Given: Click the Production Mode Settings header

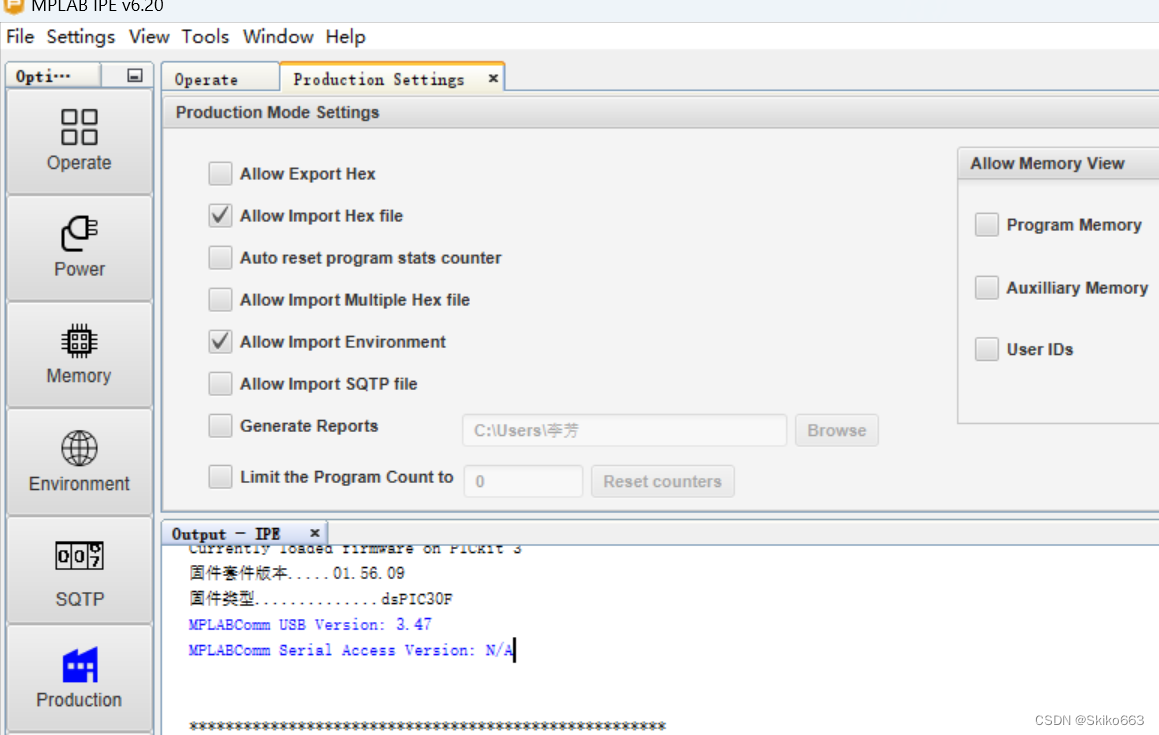Looking at the screenshot, I should pyautogui.click(x=277, y=112).
